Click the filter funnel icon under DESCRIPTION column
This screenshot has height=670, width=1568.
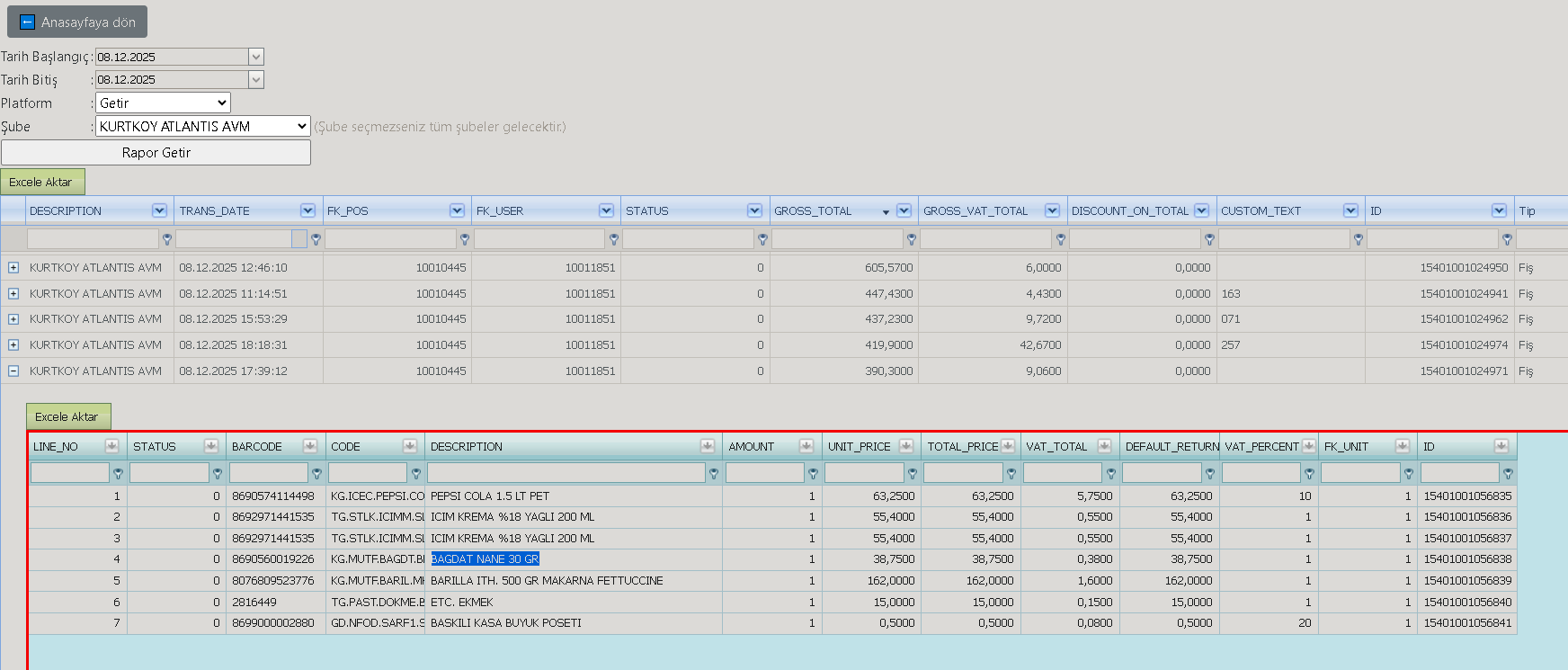click(167, 239)
